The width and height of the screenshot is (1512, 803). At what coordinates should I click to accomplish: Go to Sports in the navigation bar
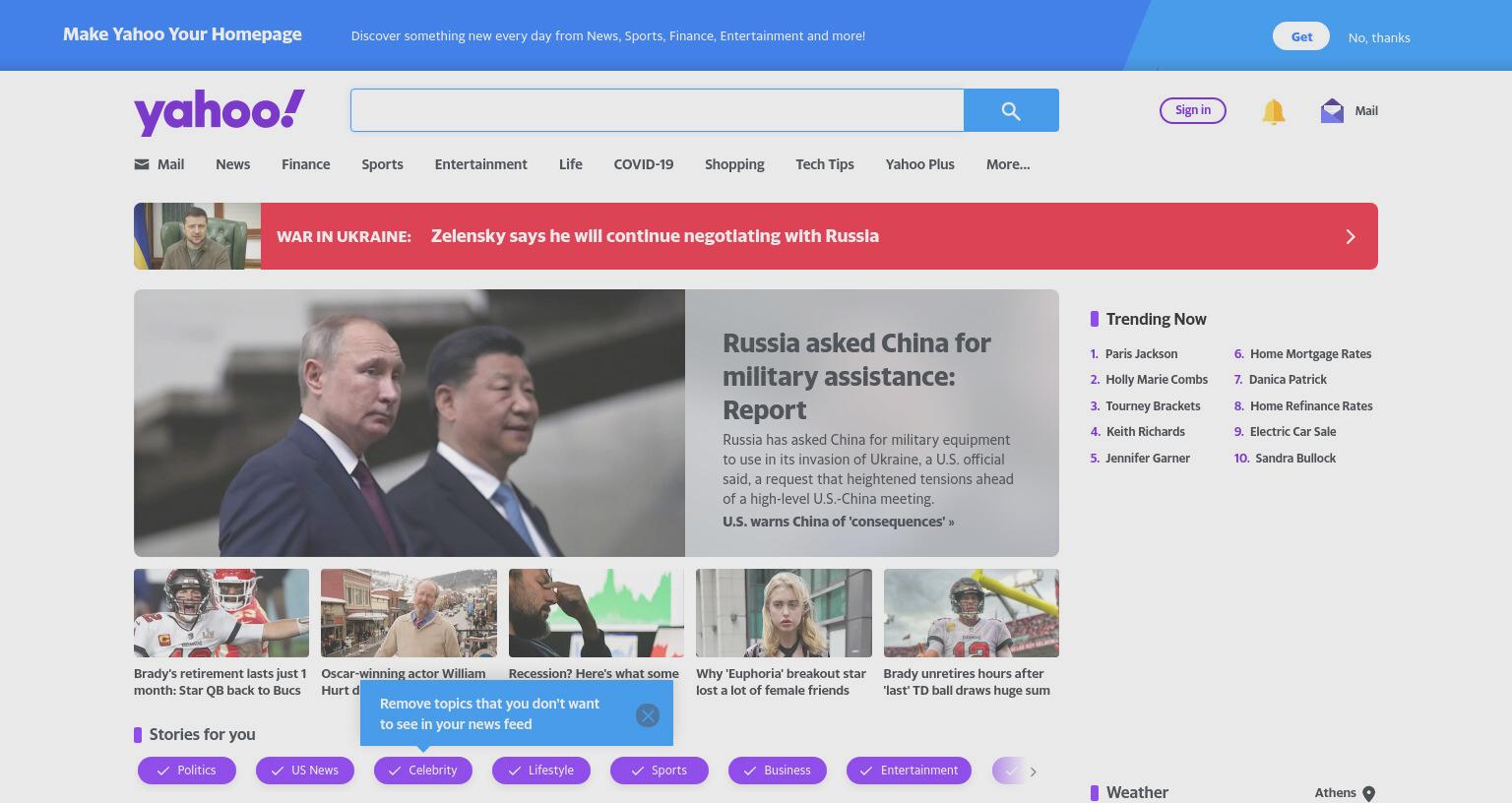pos(382,164)
